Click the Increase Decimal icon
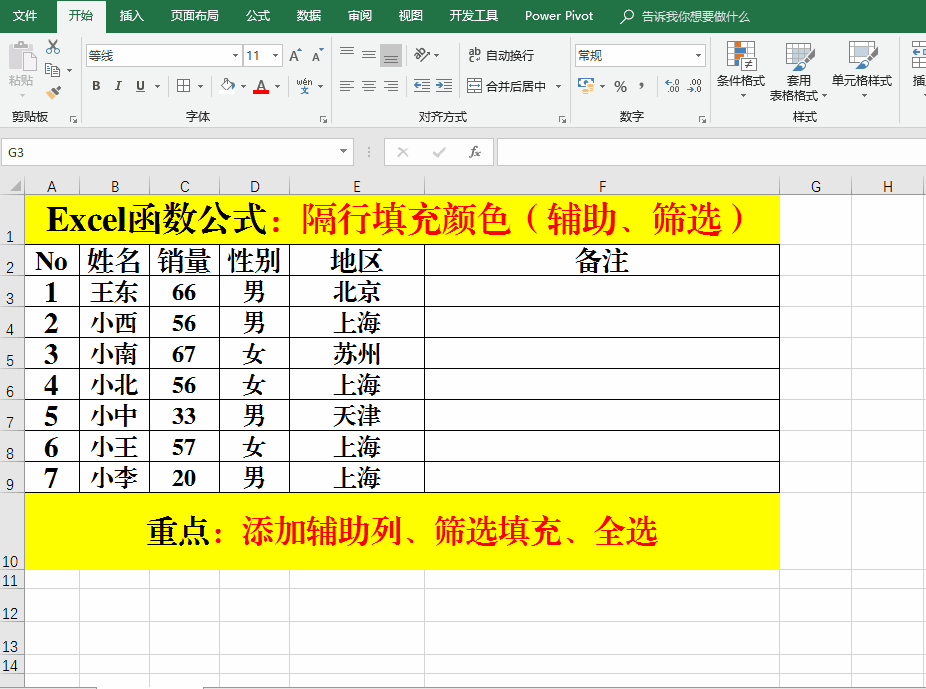This screenshot has width=926, height=689. 670,85
